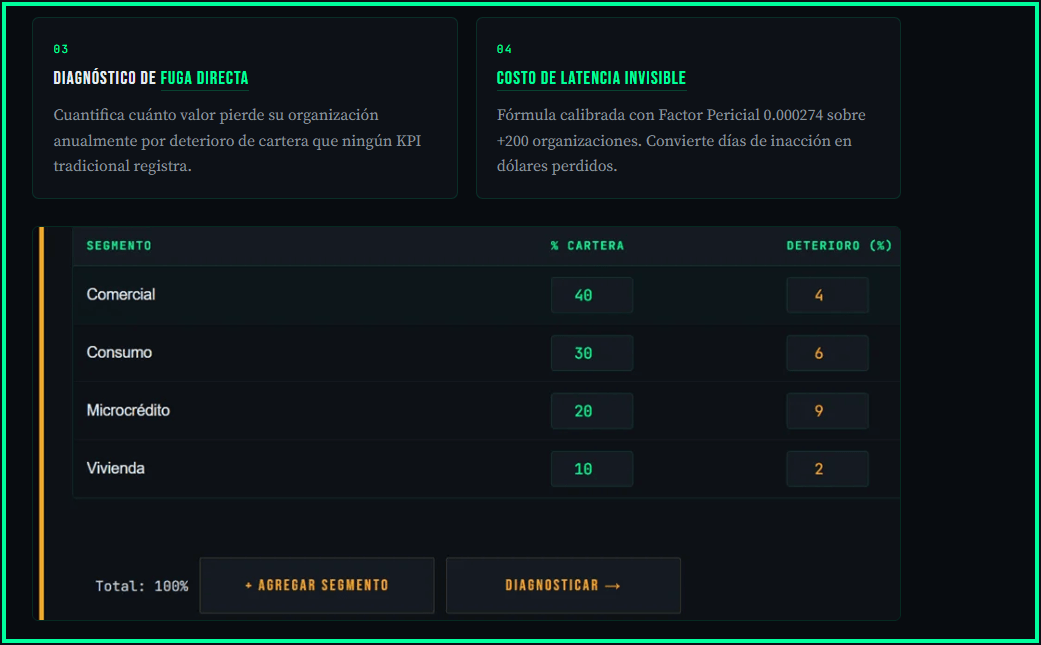Edit the Vivienda % cartera field
The image size is (1041, 645).
tap(592, 469)
